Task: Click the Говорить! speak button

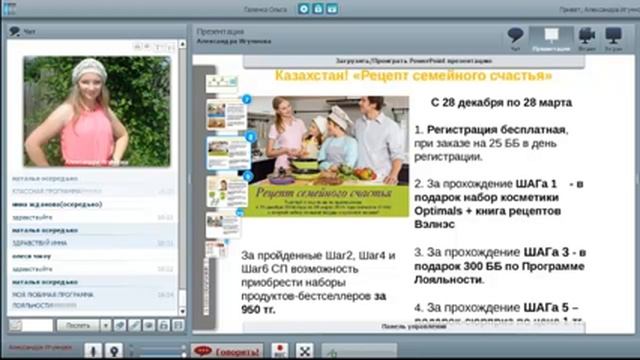Action: pyautogui.click(x=227, y=351)
